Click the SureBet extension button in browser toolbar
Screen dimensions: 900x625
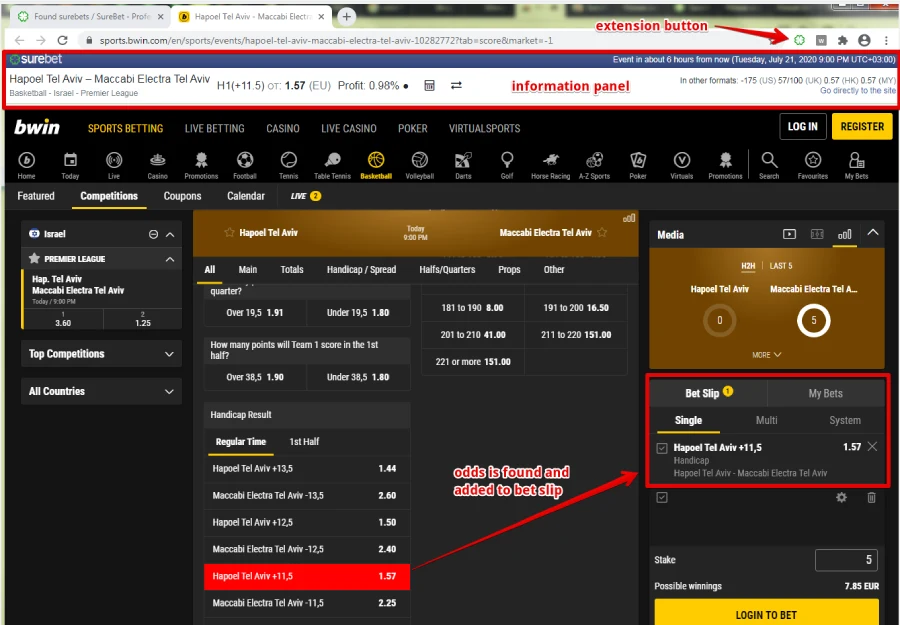[x=798, y=38]
